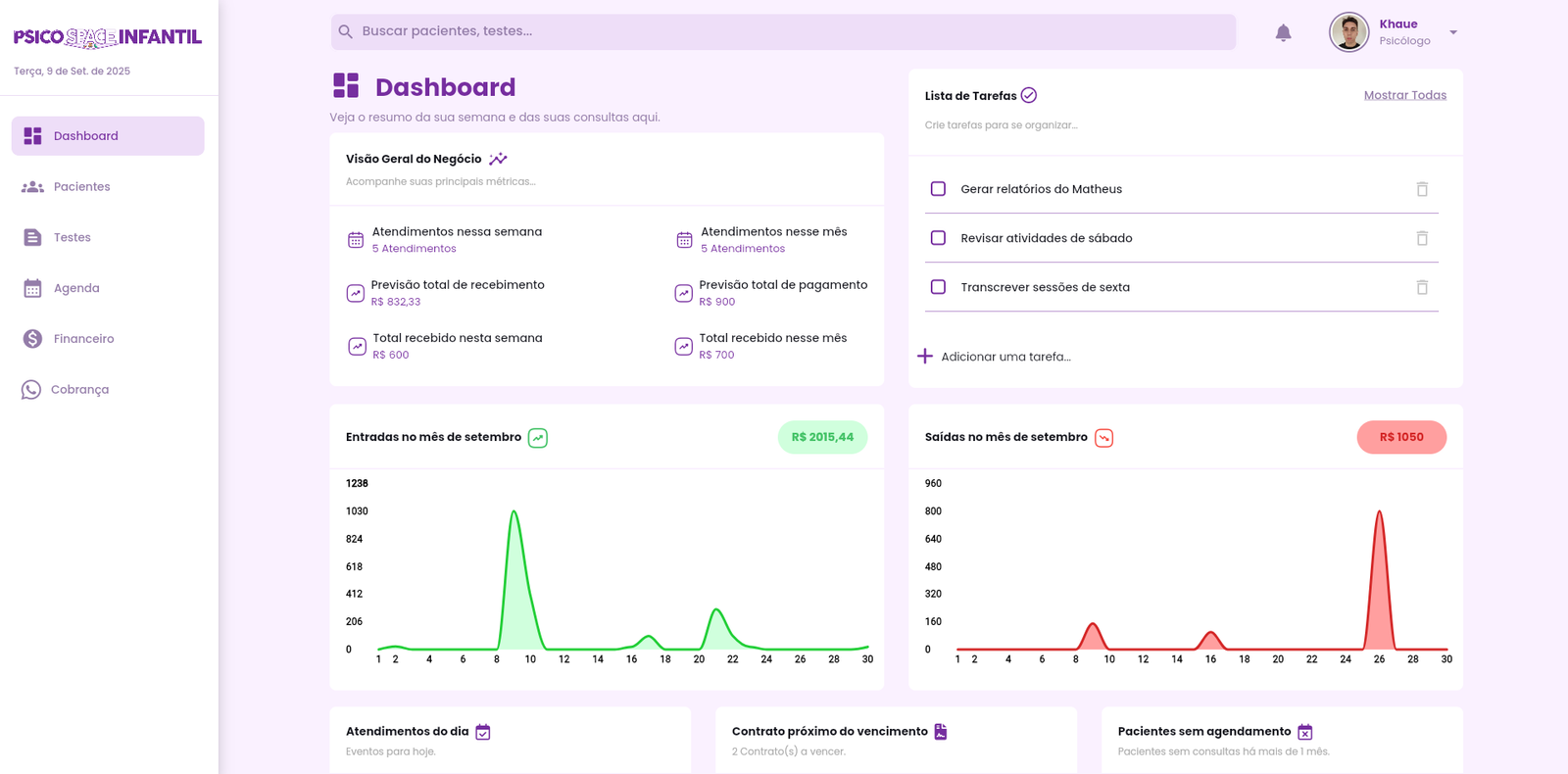Viewport: 1568px width, 774px height.
Task: Expand the Khaue user profile dropdown arrow
Action: (1453, 32)
